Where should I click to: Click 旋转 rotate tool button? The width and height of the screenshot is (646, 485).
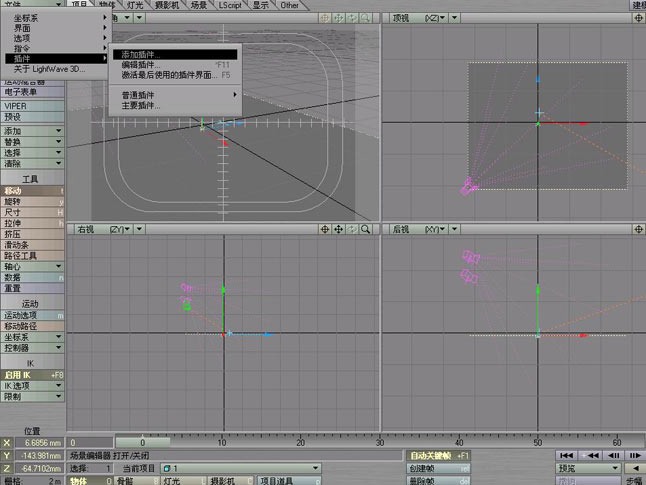33,201
